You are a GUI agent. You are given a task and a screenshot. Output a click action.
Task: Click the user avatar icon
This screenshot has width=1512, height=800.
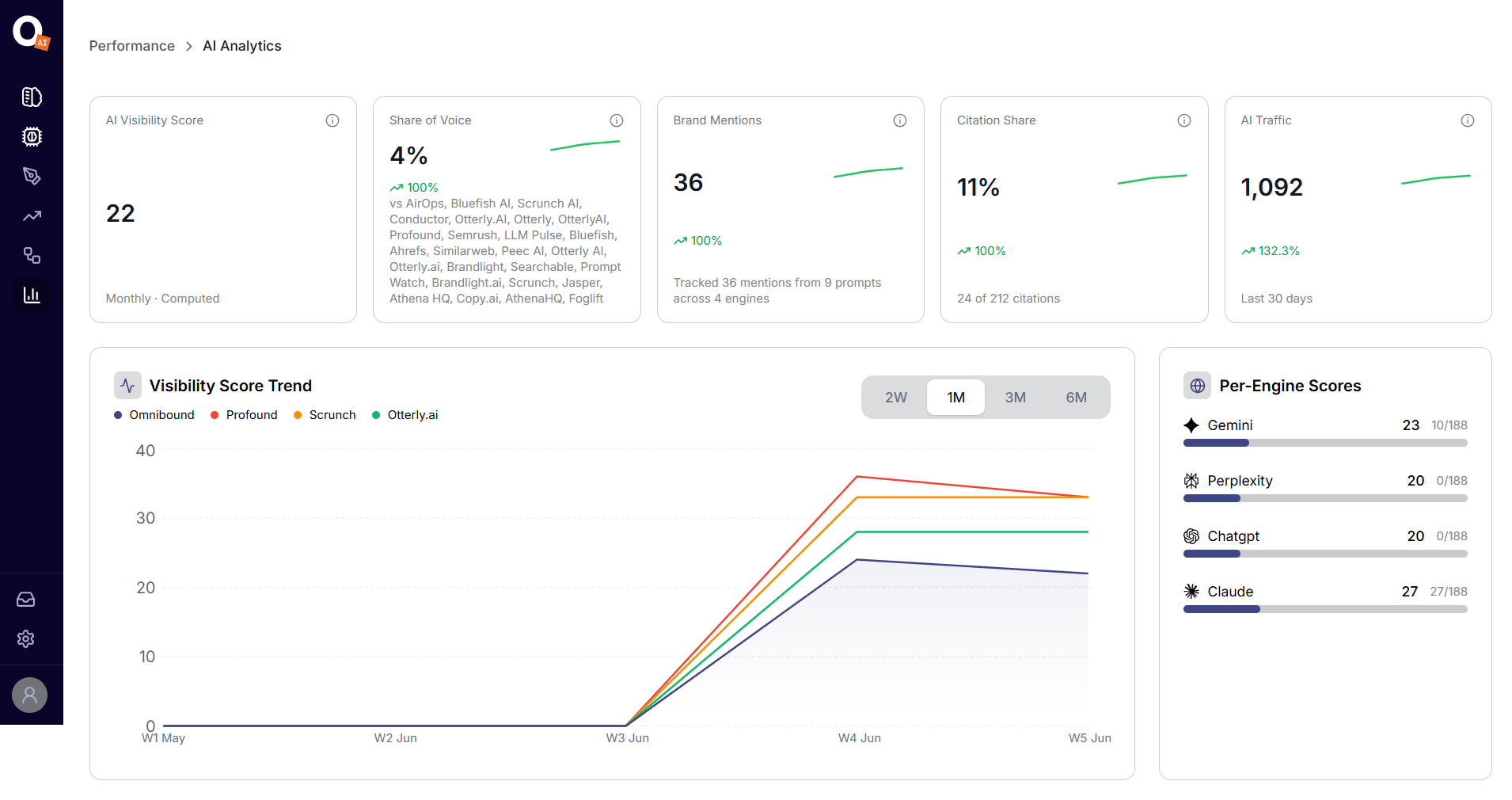(30, 695)
